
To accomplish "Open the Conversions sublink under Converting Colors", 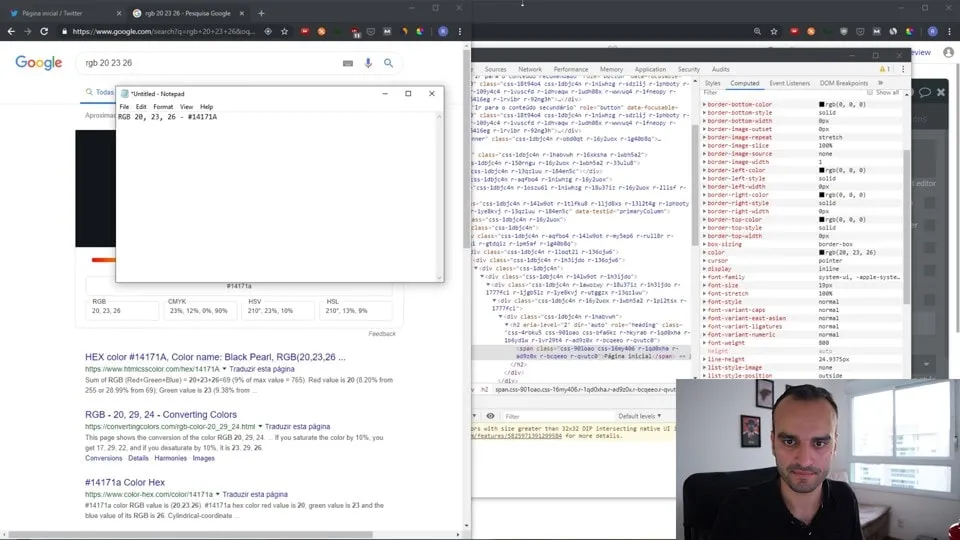I will [103, 458].
